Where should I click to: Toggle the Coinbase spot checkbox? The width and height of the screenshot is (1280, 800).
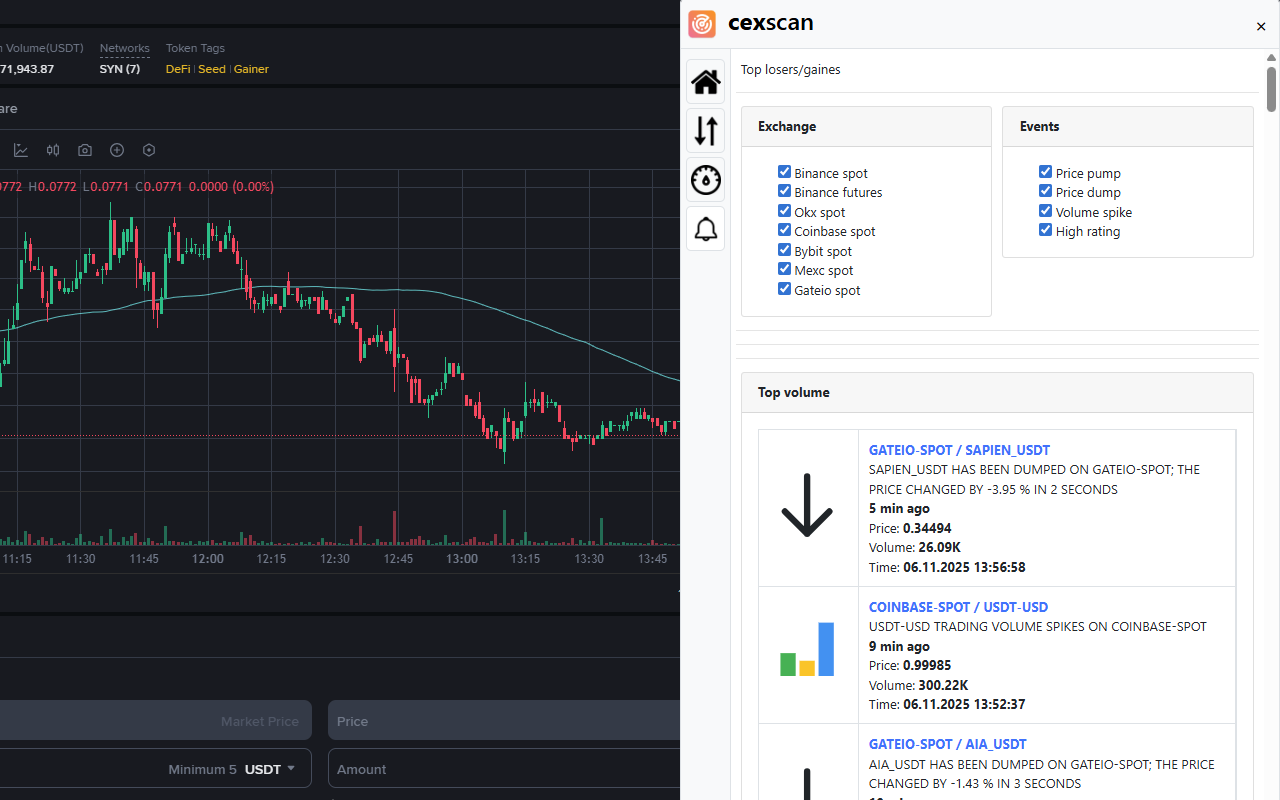[x=784, y=230]
